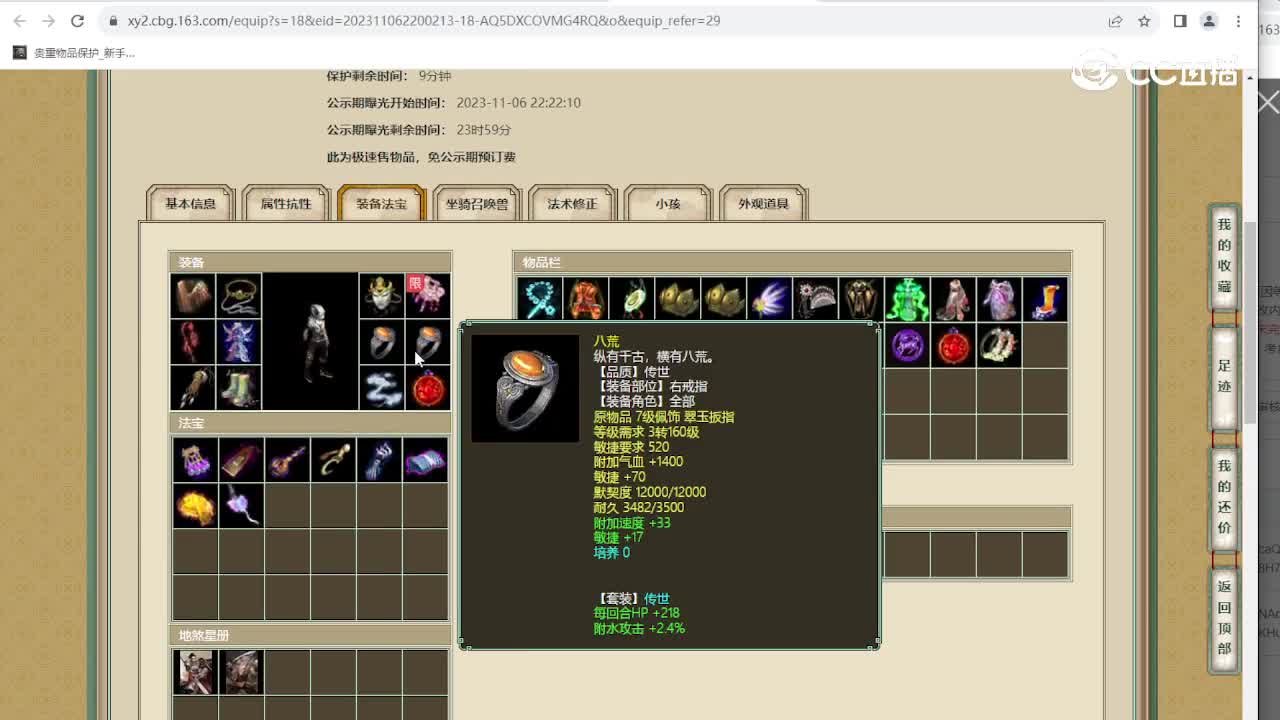Screen dimensions: 1280x720
Task: Click the orange-red armor in 物品栏
Action: tap(585, 299)
